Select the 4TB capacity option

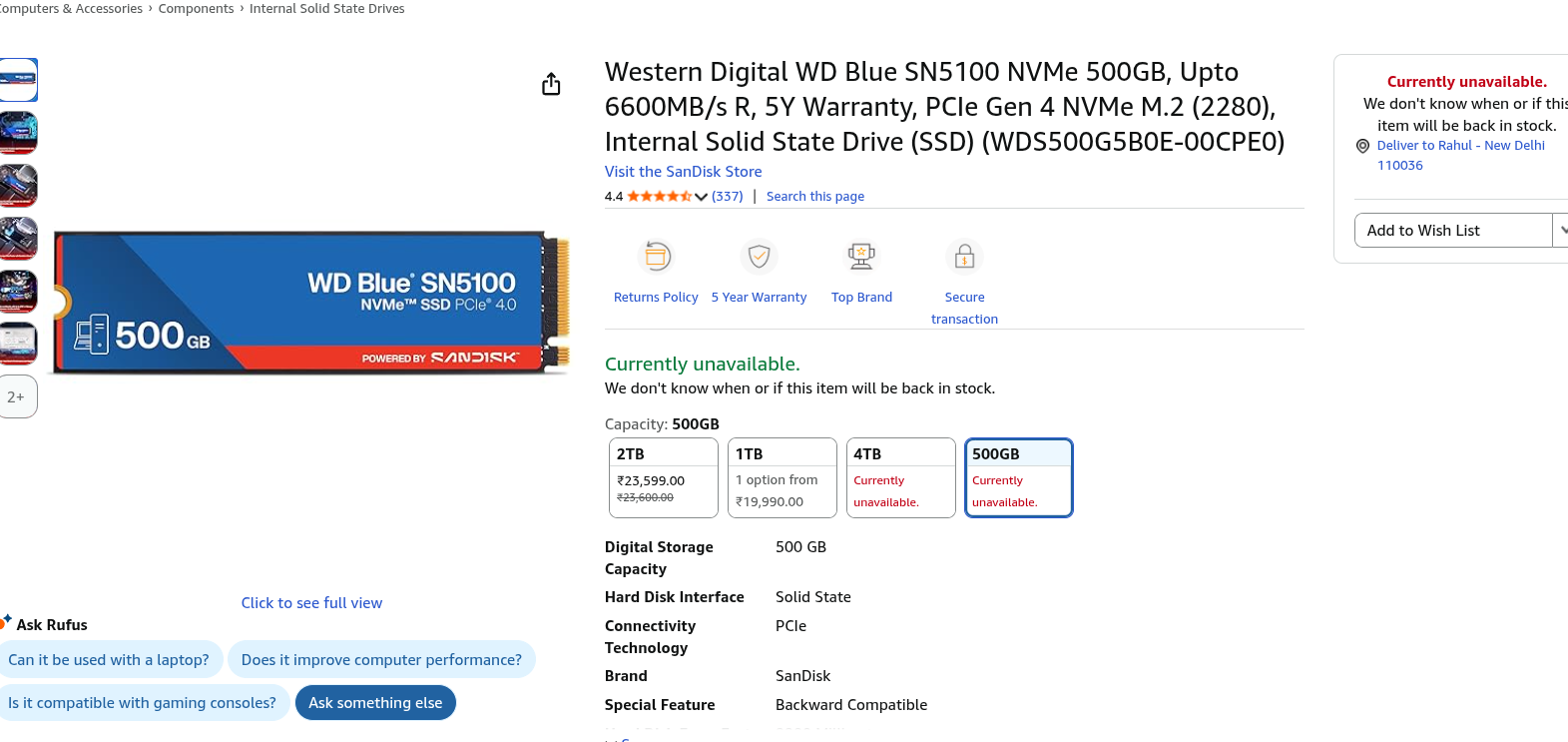(x=901, y=477)
